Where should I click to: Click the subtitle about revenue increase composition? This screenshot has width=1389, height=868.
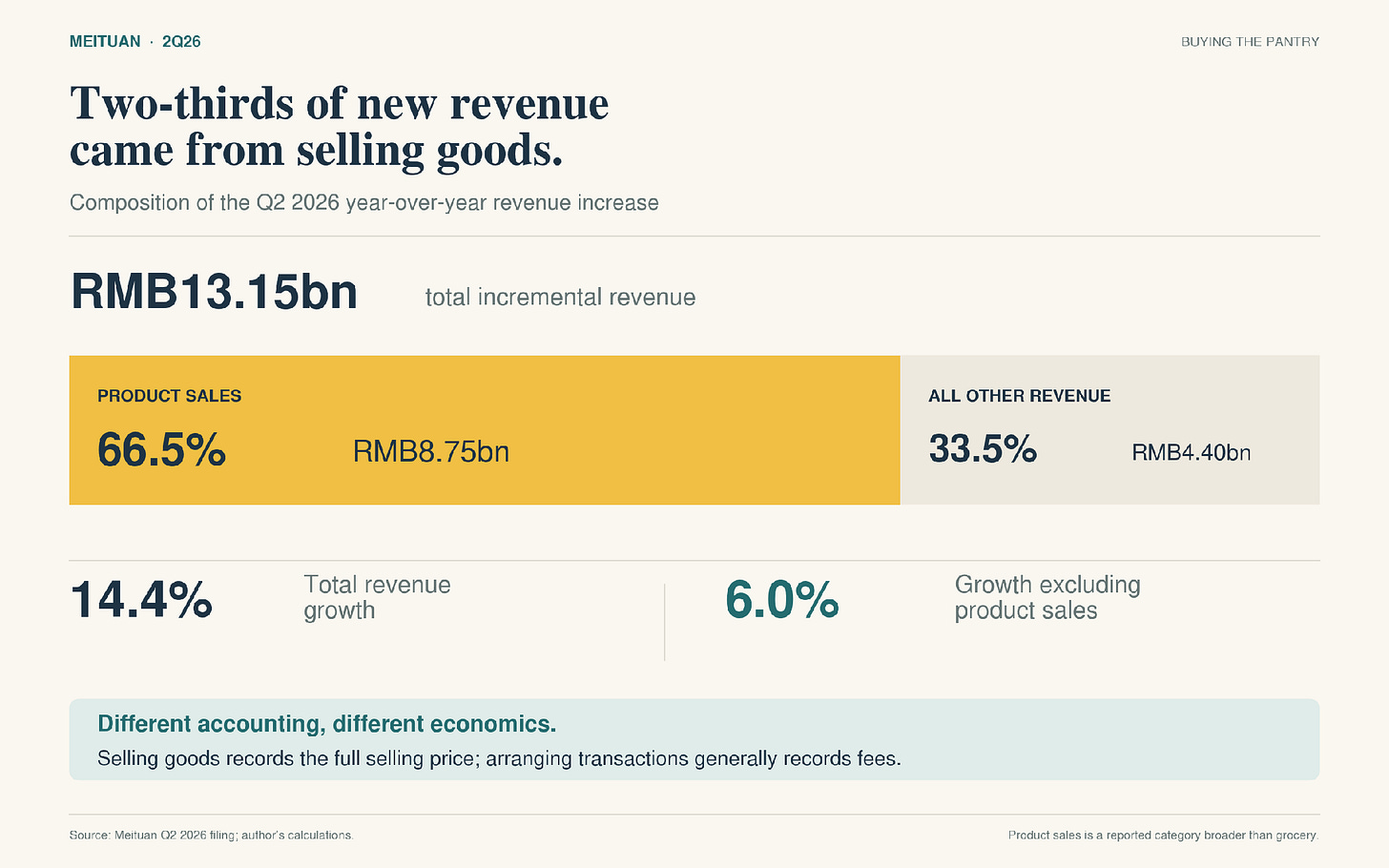(364, 203)
